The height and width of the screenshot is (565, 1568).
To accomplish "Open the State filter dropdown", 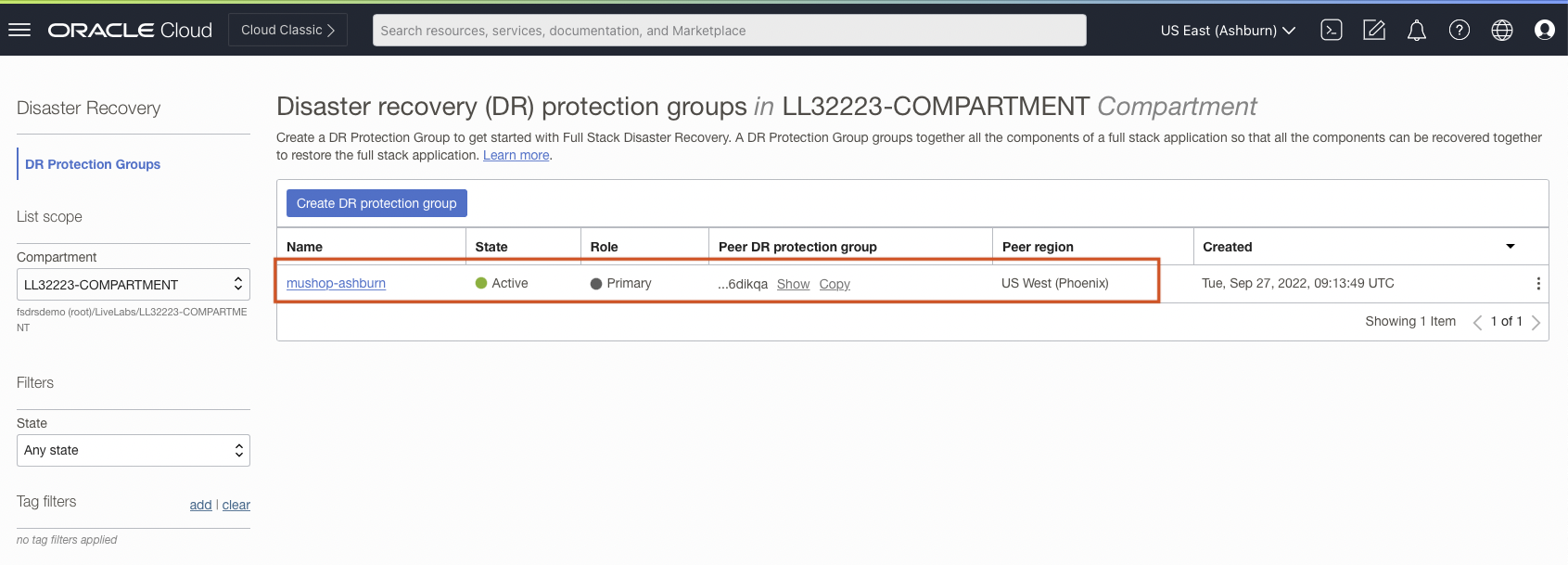I will (134, 451).
